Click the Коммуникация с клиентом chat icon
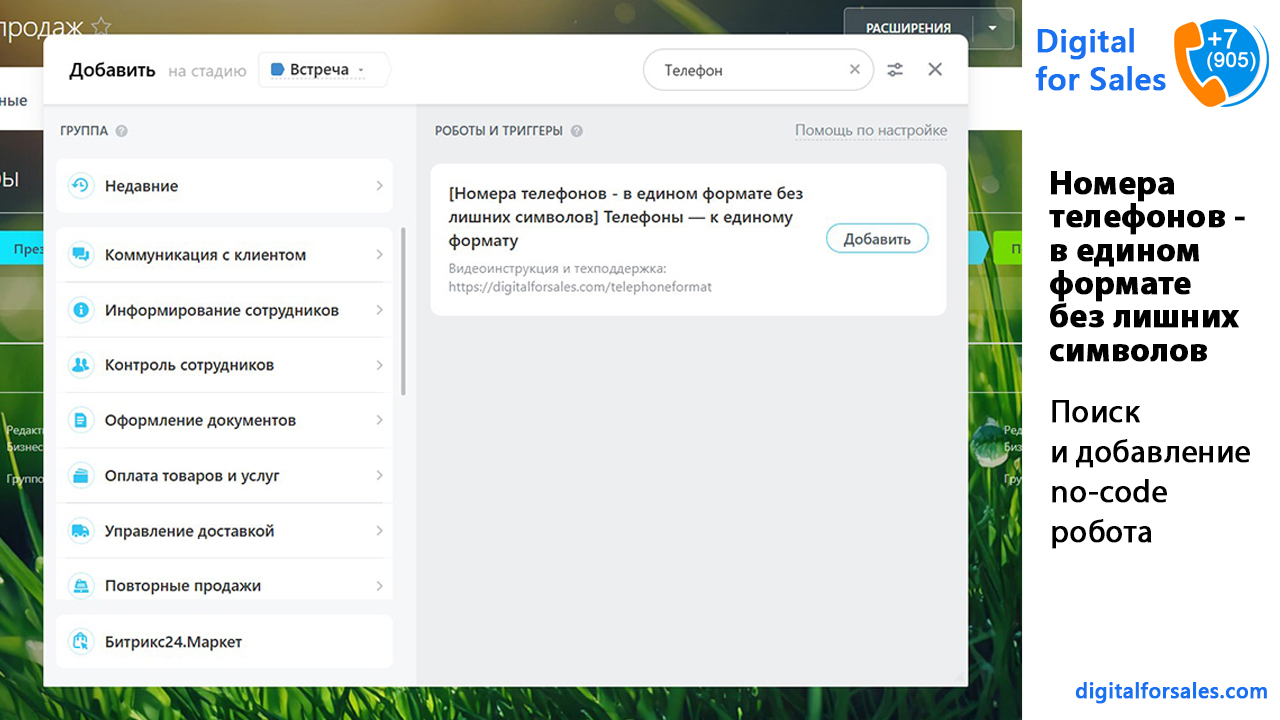Screen dimensions: 1280x720 (x=80, y=255)
